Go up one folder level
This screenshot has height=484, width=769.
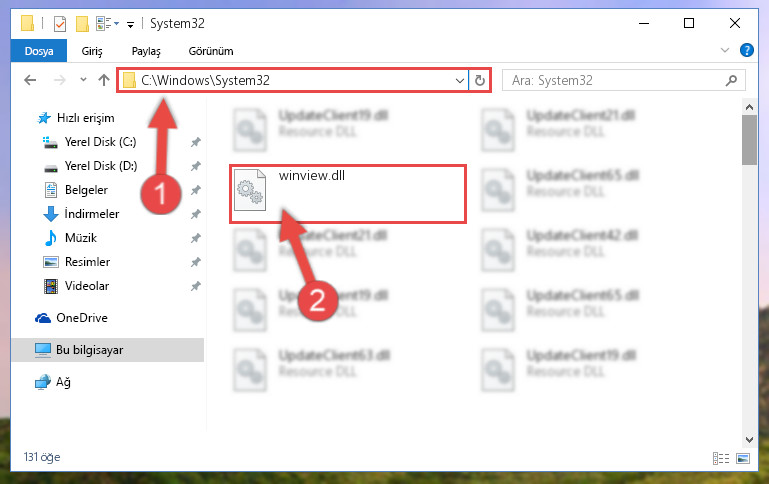pos(103,80)
